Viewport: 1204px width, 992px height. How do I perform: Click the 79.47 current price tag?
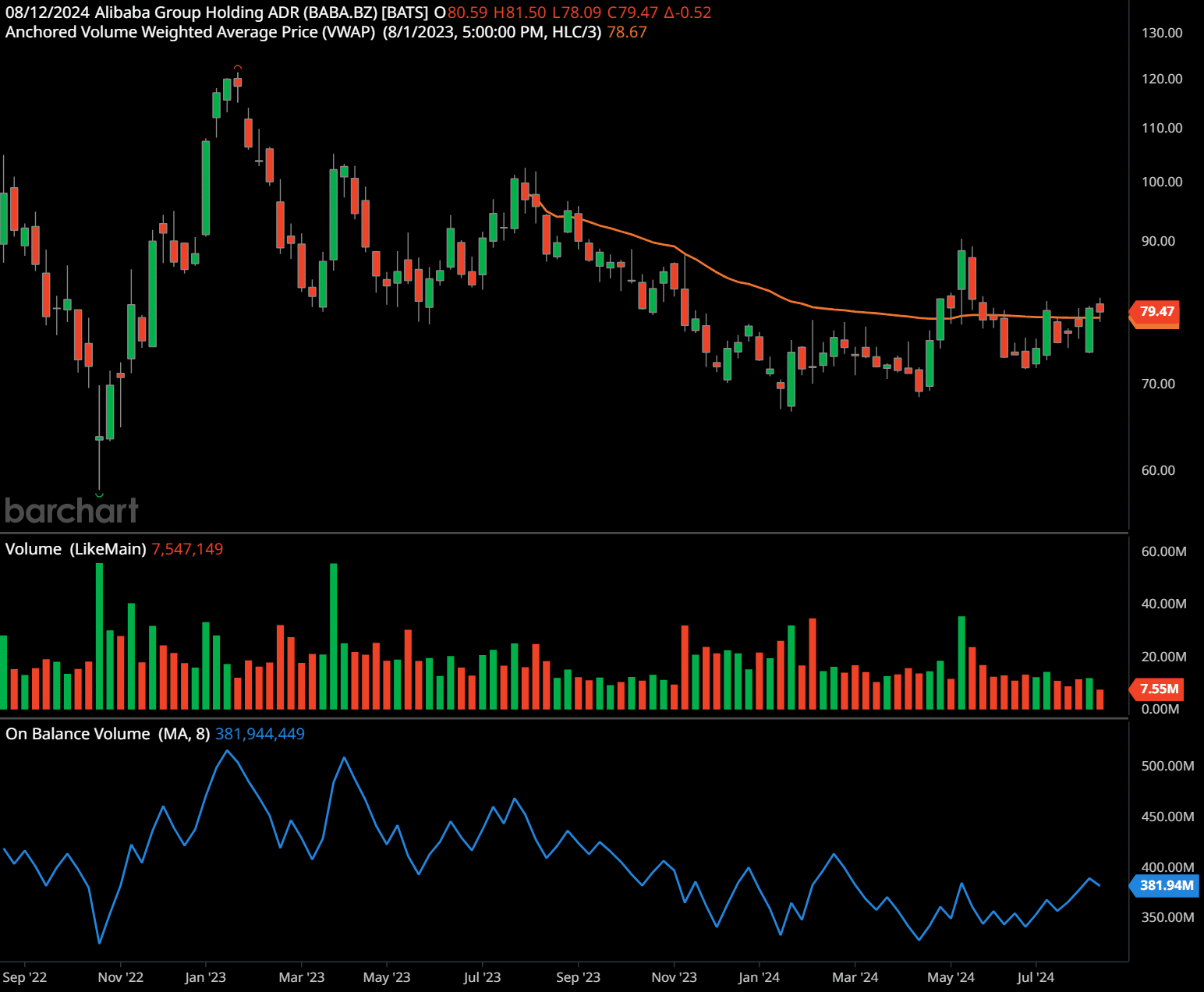[x=1156, y=311]
